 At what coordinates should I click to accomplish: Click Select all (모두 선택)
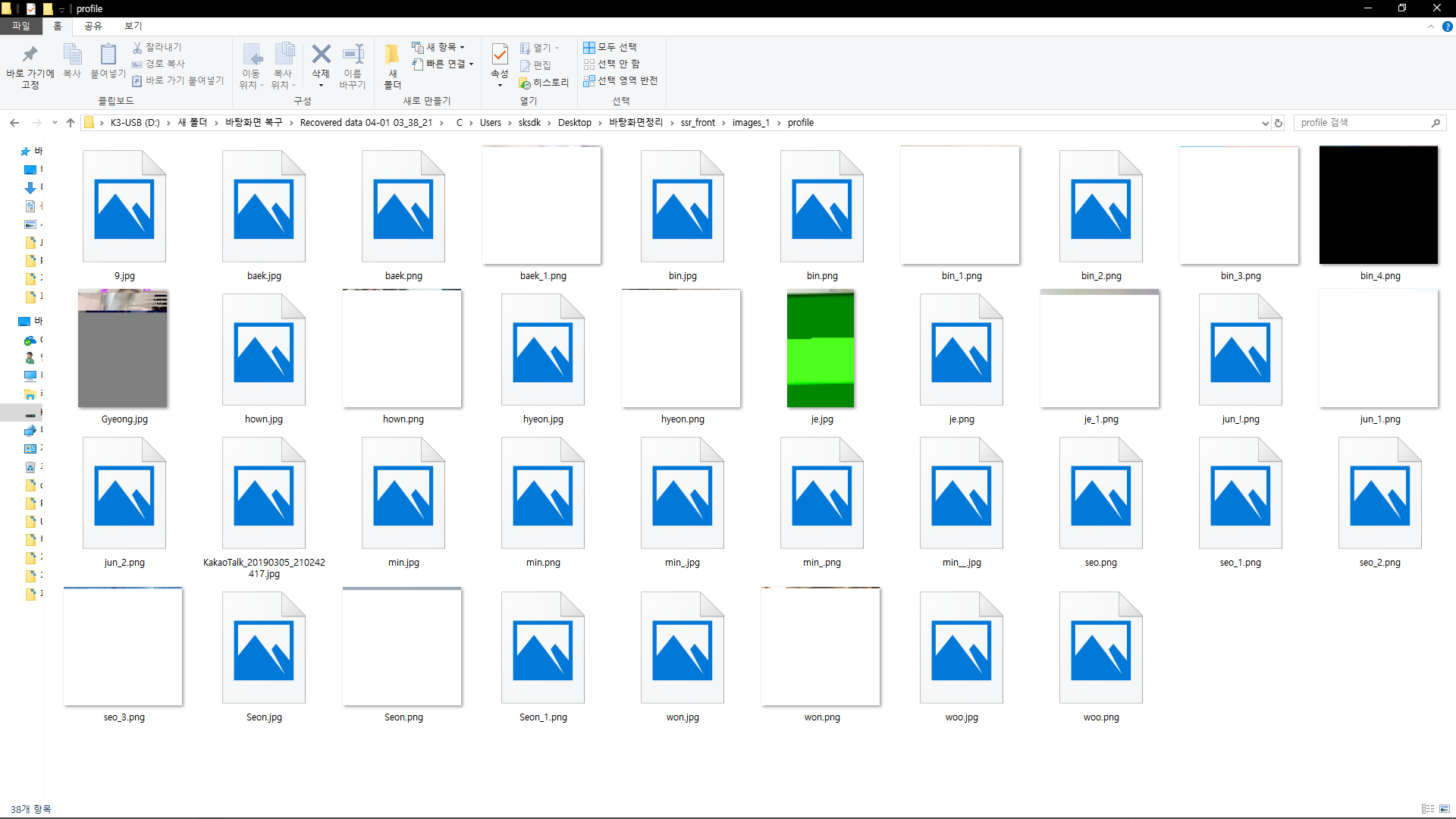tap(610, 47)
